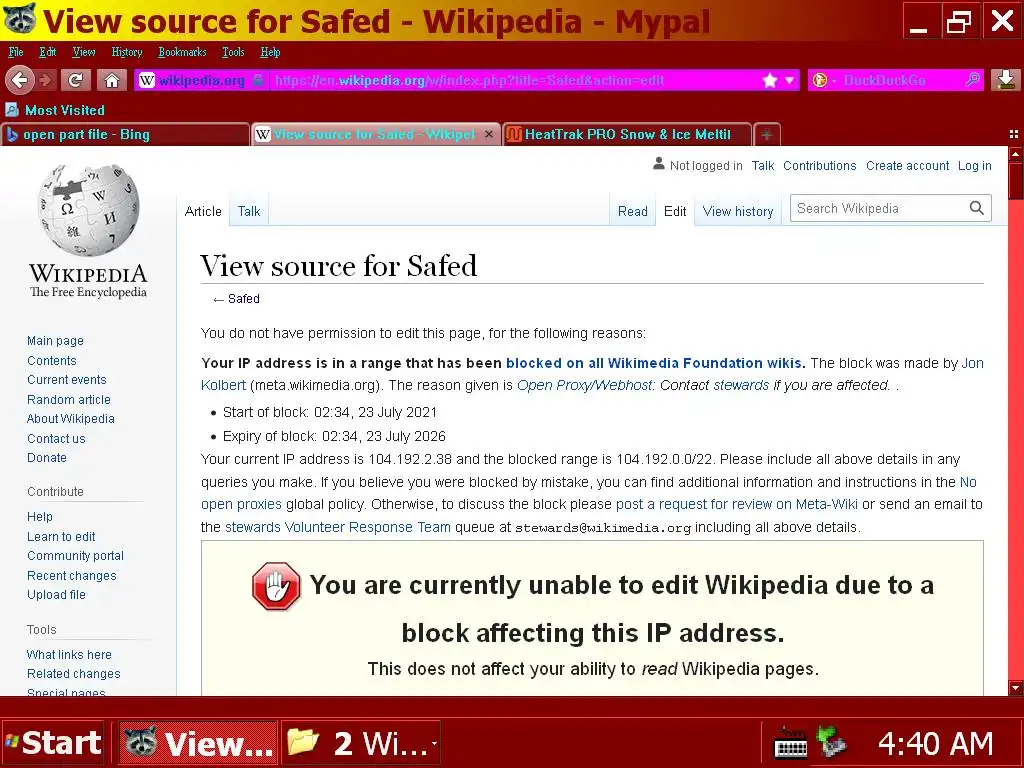Open the browser Help menu
The image size is (1024, 768).
click(270, 52)
